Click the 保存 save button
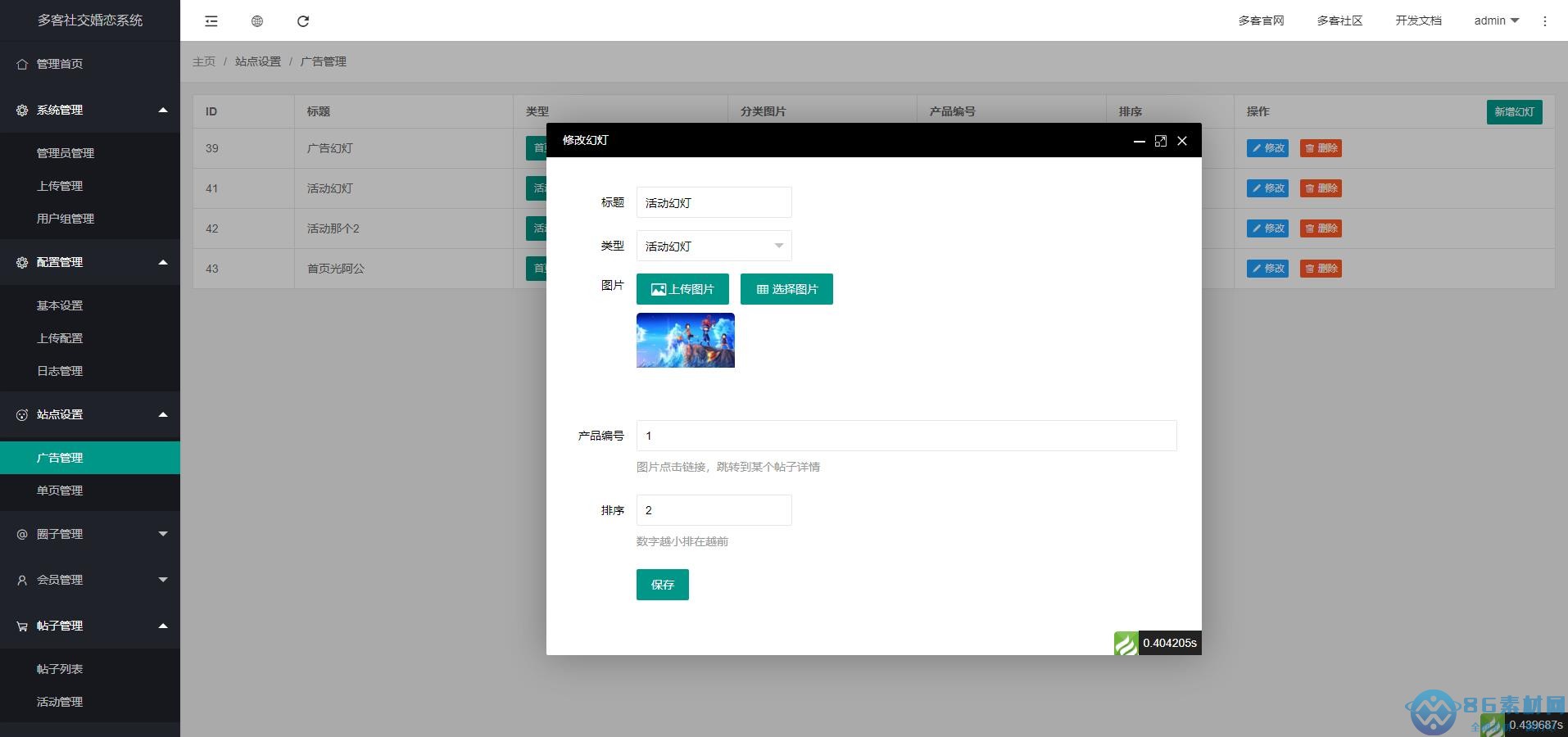The image size is (1568, 737). point(662,585)
